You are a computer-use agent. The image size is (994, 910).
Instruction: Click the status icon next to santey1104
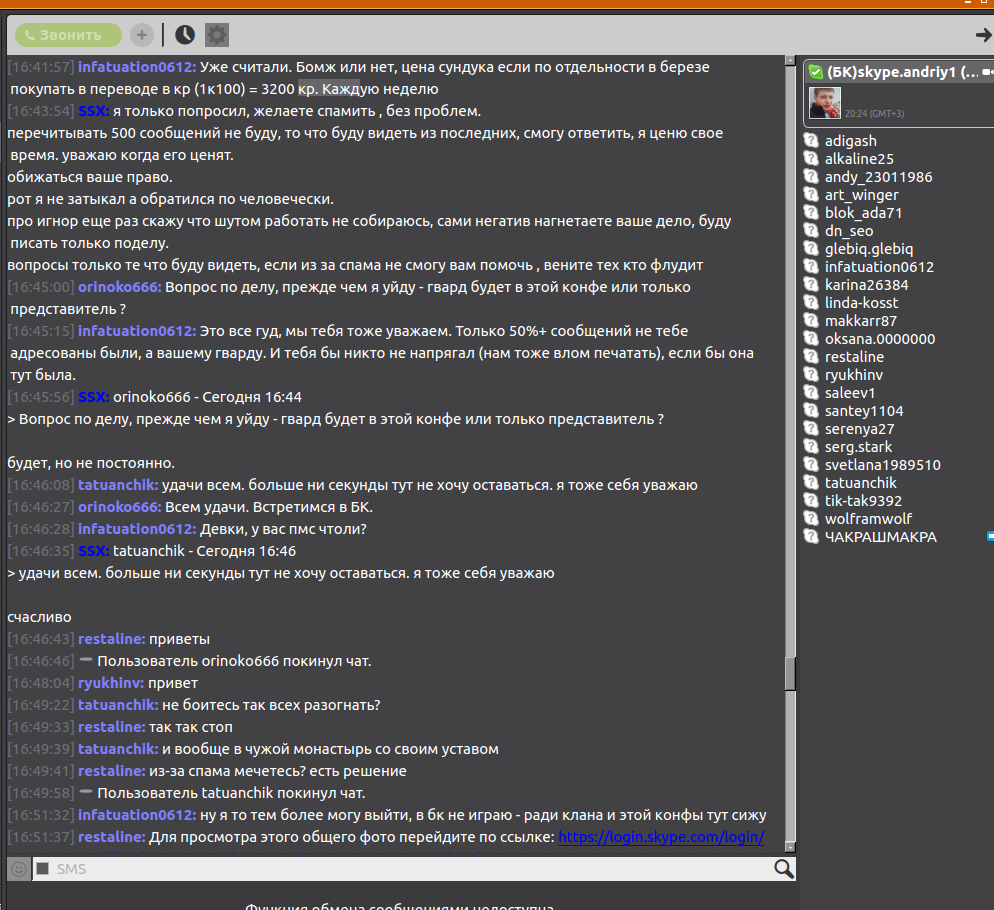811,410
